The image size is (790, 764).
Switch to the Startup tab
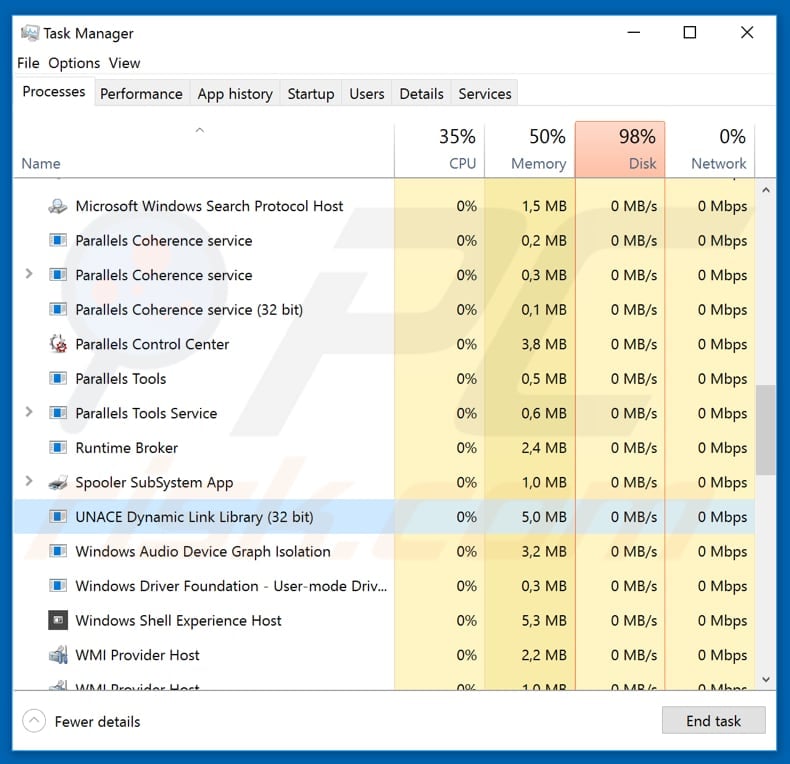point(311,94)
